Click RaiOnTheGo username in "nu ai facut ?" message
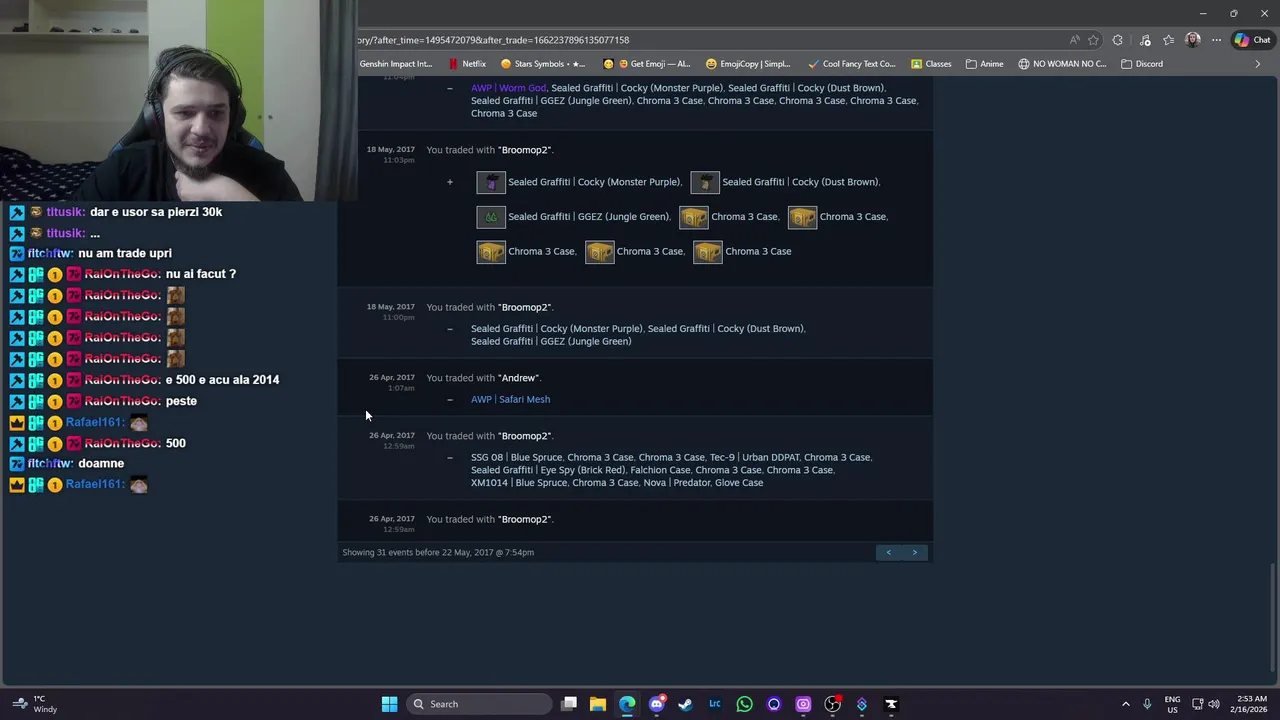The width and height of the screenshot is (1280, 720). (122, 274)
